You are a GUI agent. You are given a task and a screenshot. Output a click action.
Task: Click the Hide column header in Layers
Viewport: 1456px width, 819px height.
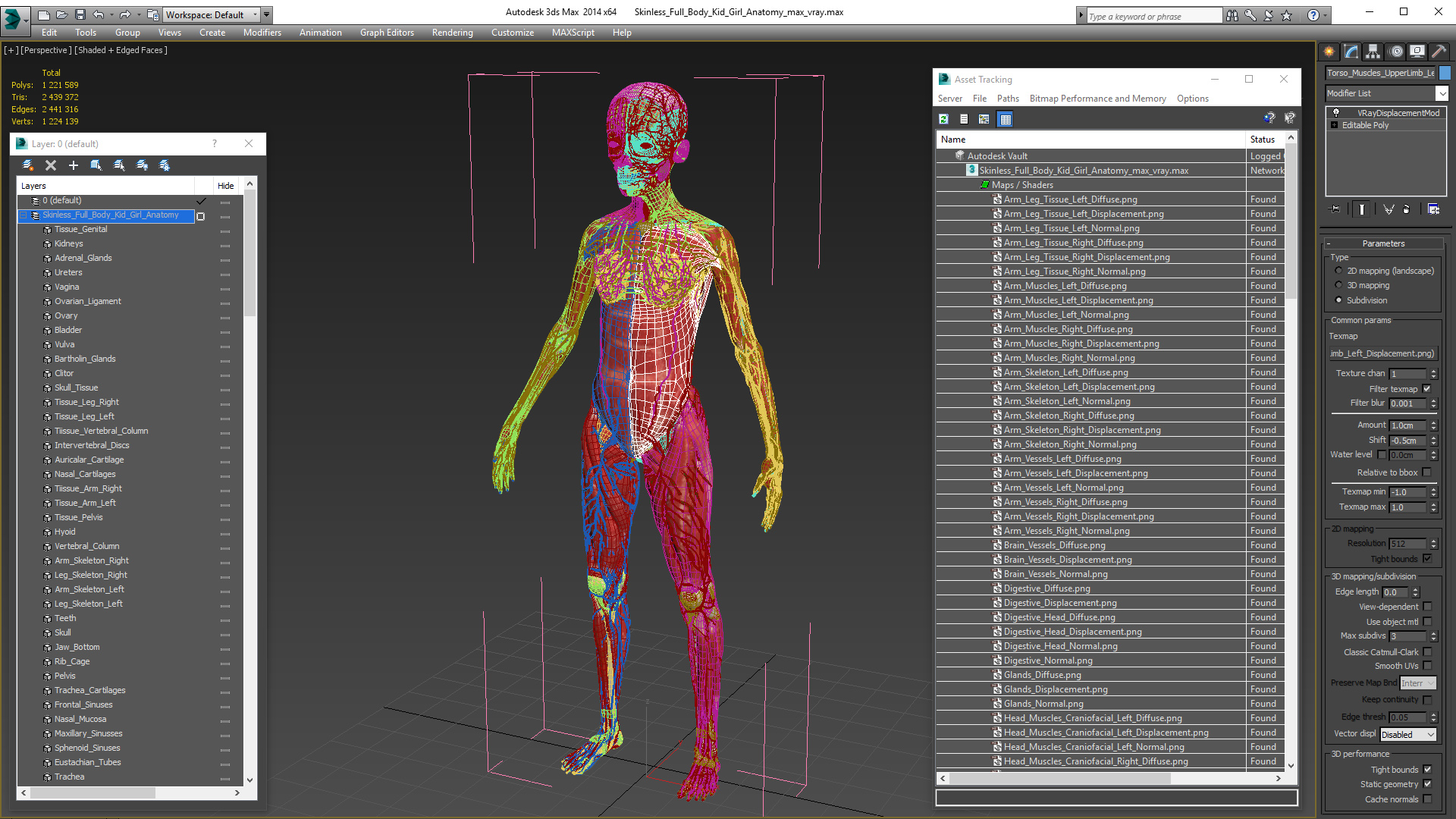[x=226, y=186]
